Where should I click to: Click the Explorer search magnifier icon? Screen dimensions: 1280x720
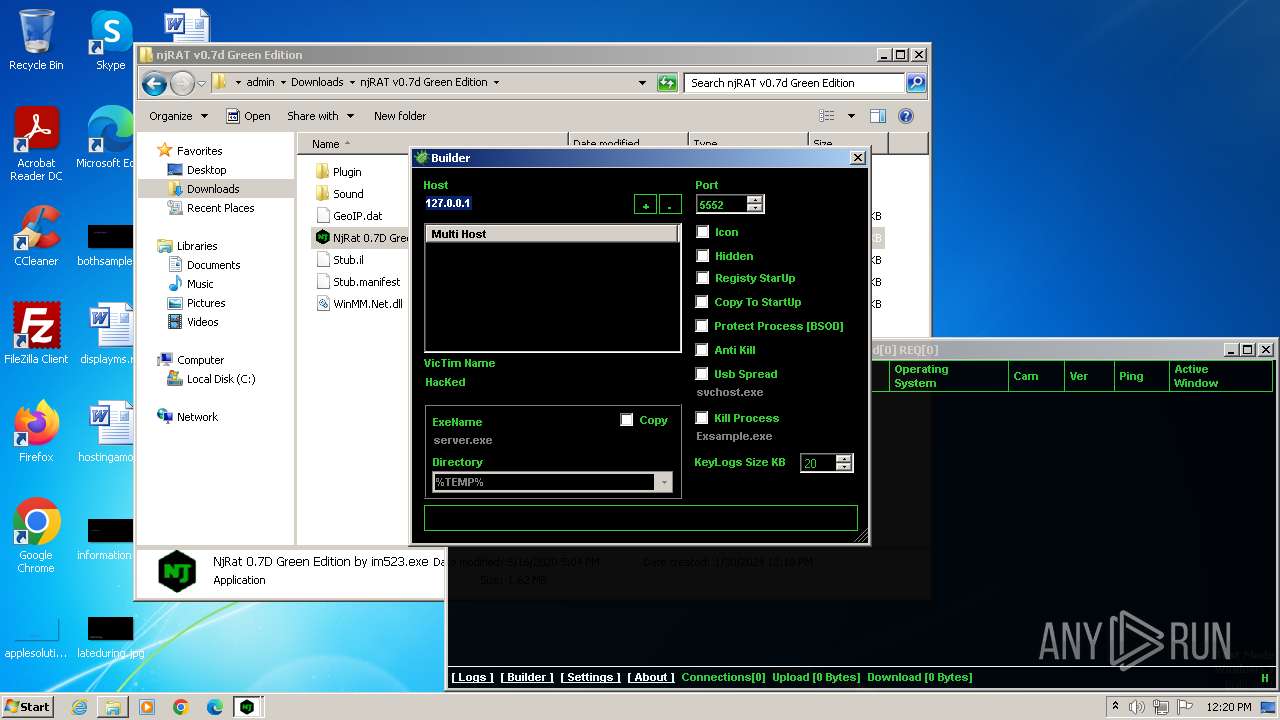coord(915,83)
